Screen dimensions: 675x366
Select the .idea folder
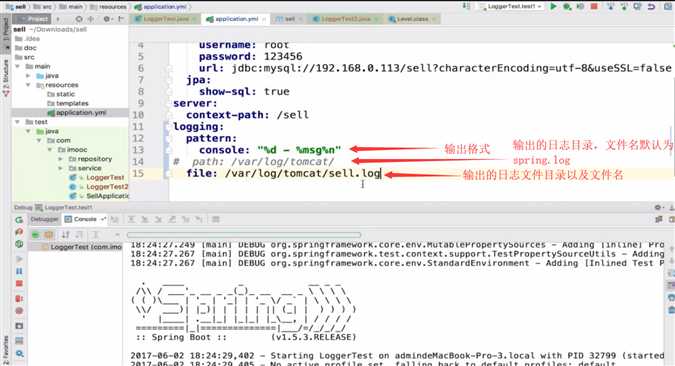pos(28,39)
